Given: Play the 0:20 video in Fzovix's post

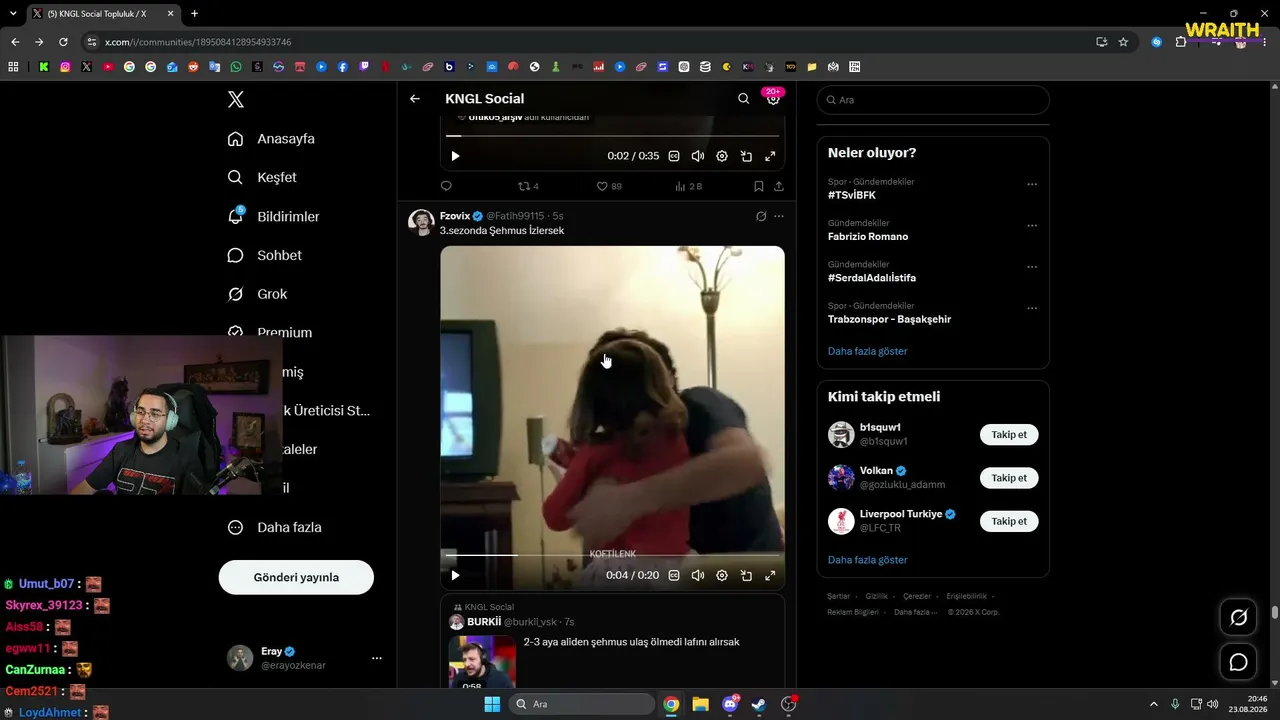Looking at the screenshot, I should (x=455, y=575).
